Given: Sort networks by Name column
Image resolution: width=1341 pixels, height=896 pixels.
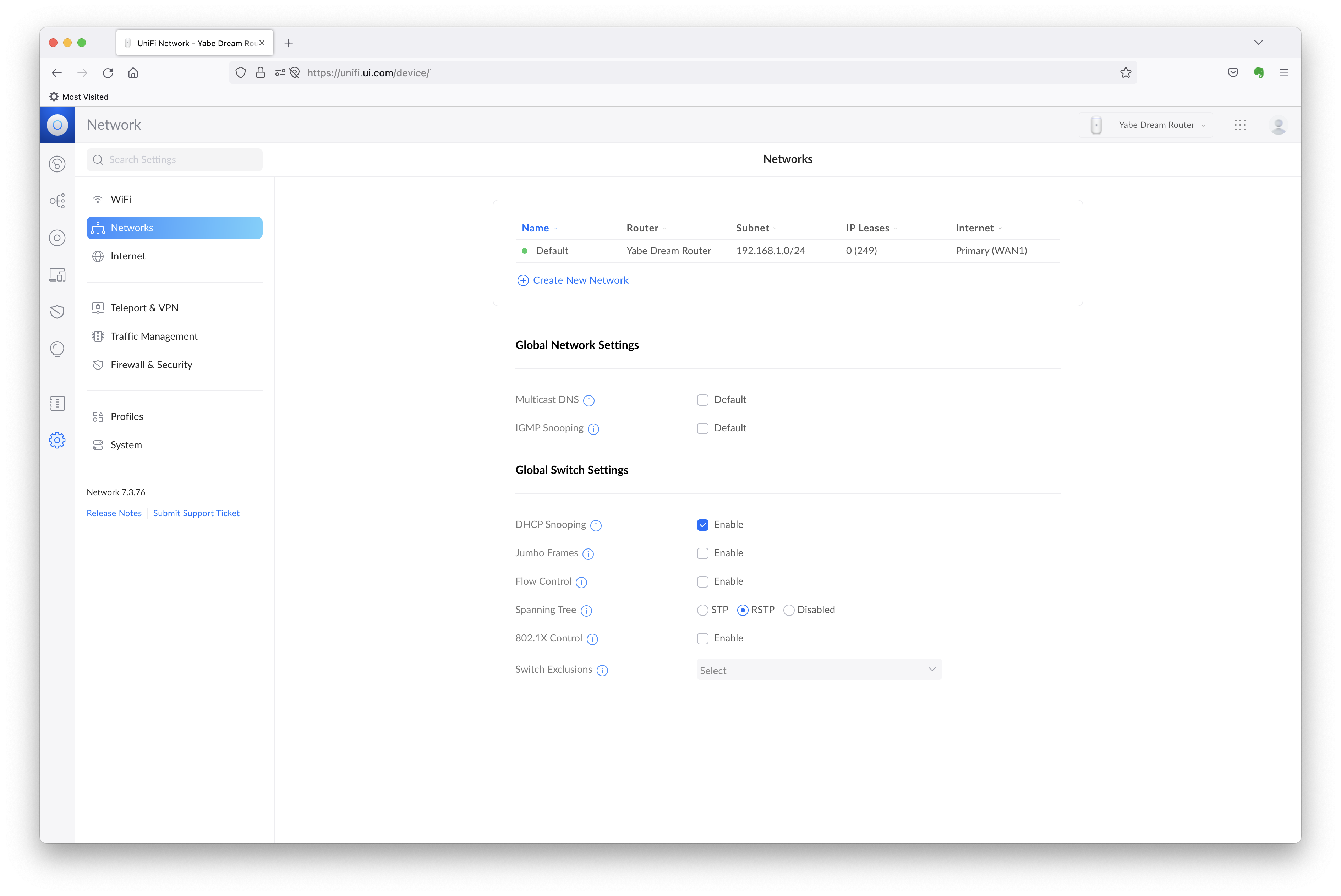Looking at the screenshot, I should pyautogui.click(x=539, y=228).
